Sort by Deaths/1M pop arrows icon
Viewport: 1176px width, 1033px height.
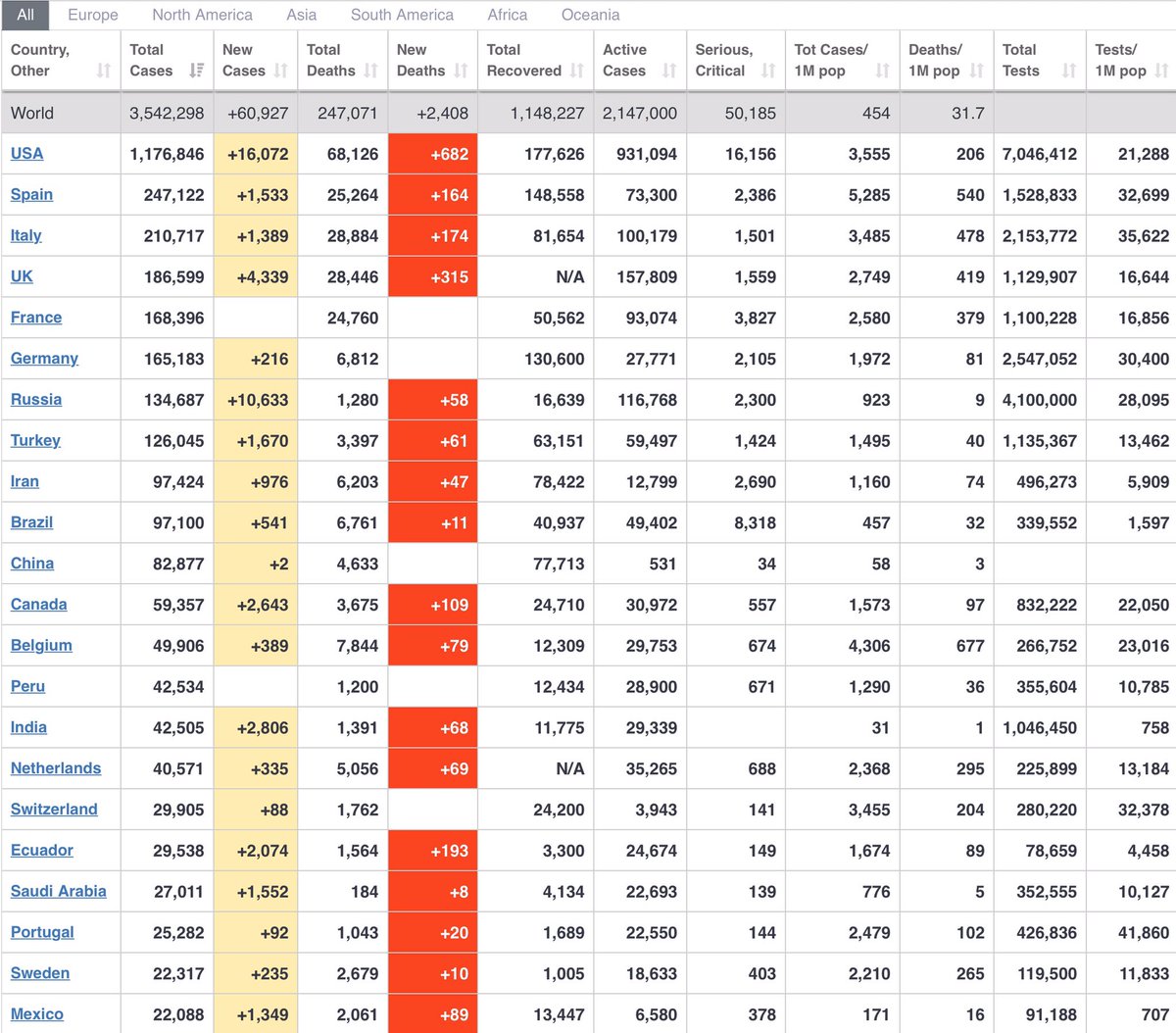(977, 71)
